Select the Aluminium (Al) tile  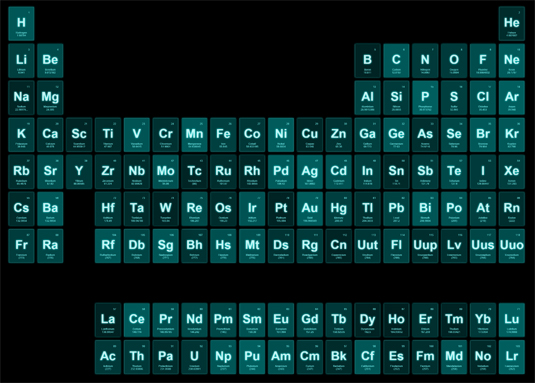tap(367, 98)
